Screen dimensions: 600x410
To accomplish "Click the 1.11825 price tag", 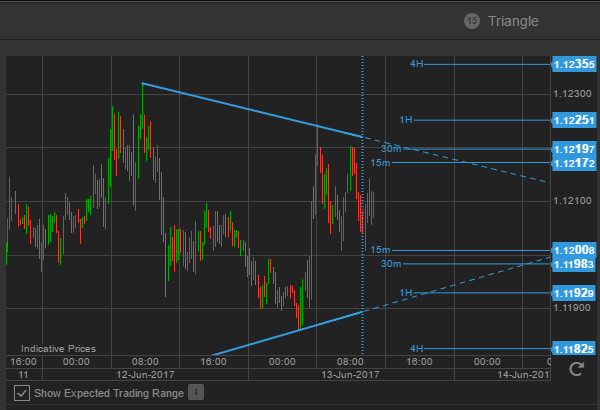I will click(573, 348).
